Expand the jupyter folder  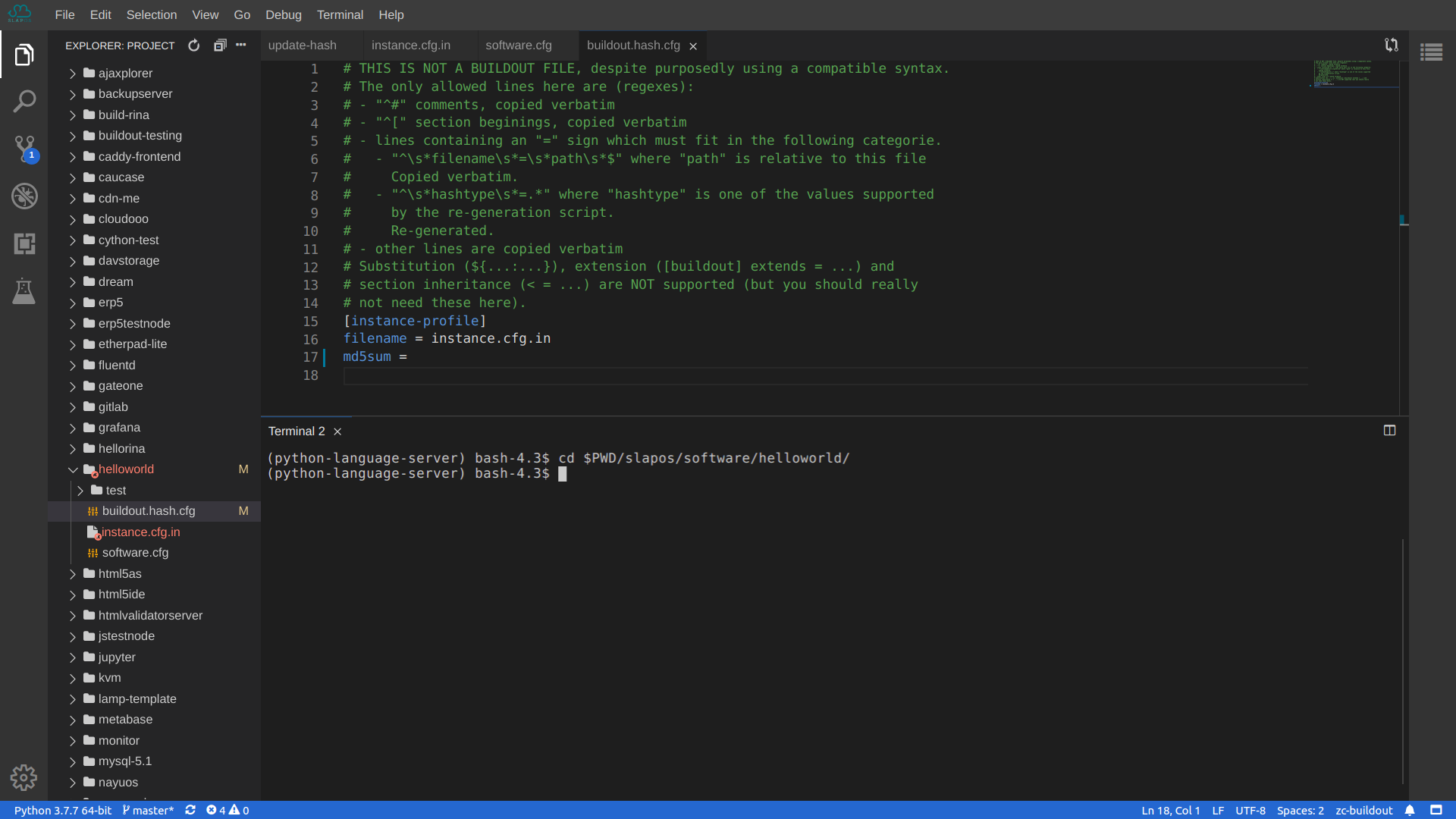[x=73, y=657]
